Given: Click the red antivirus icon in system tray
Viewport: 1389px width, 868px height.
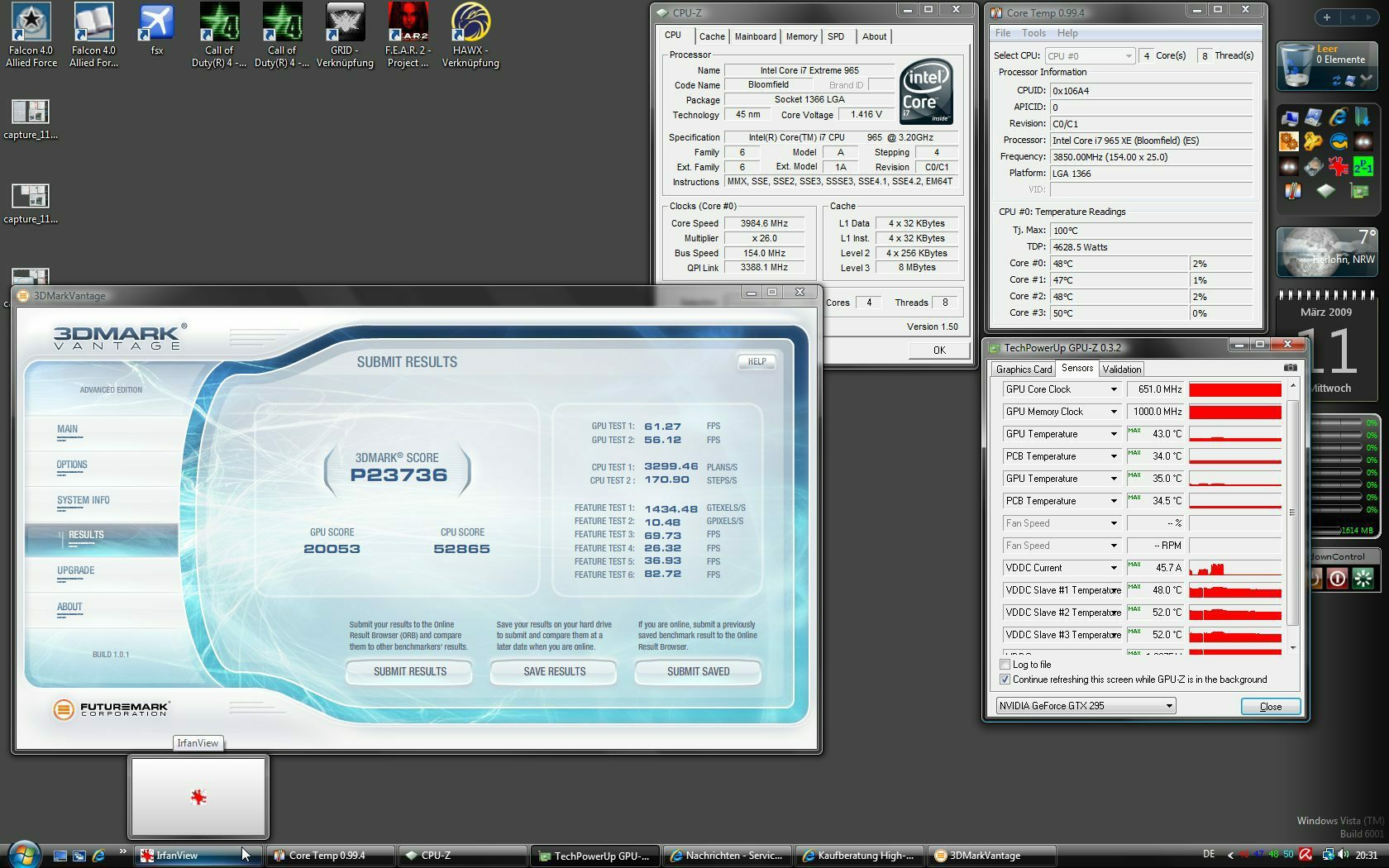Looking at the screenshot, I should 1307,855.
